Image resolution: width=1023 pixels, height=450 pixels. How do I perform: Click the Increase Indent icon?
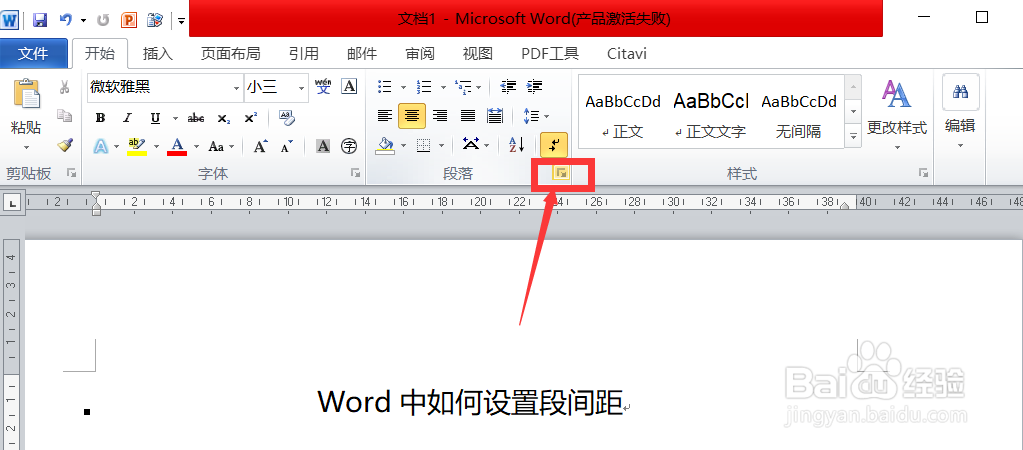[x=534, y=87]
